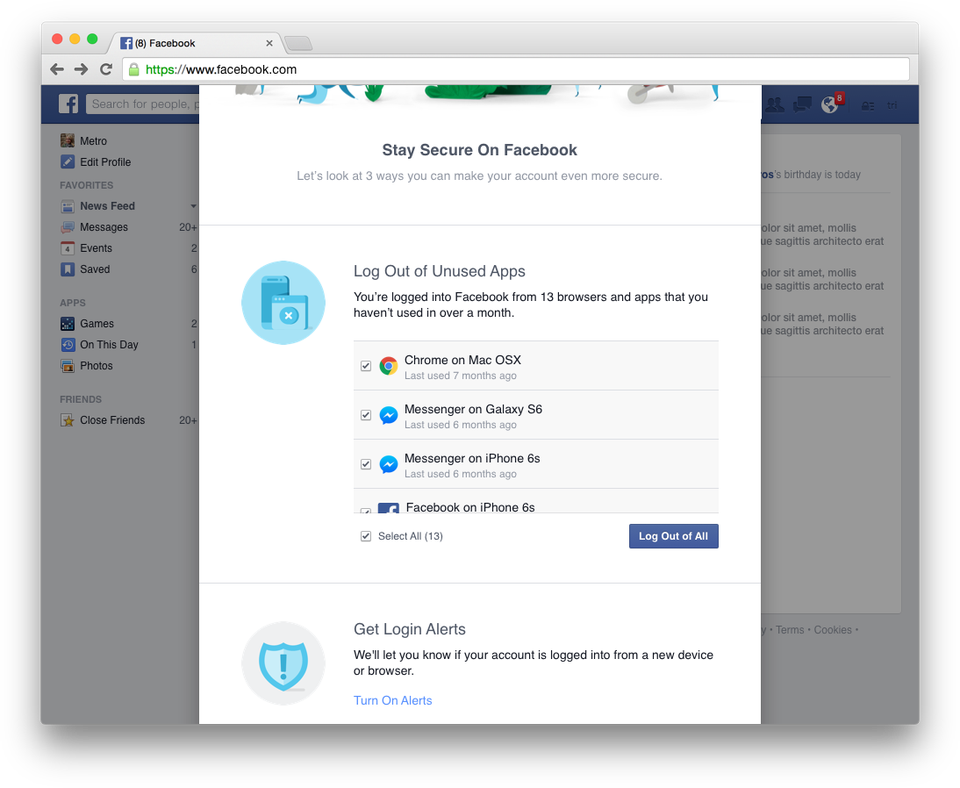Screen dimensions: 960x788
Task: Click the browser forward arrow
Action: pos(81,69)
